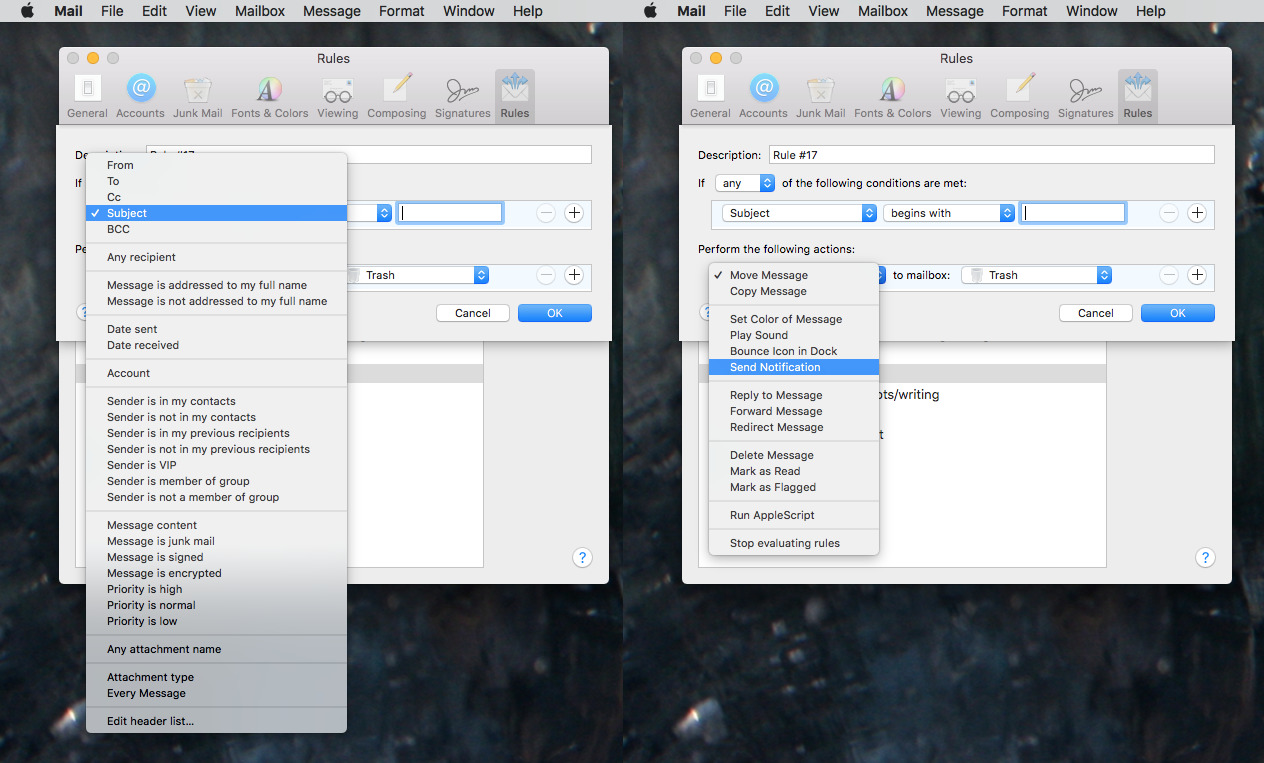Screen dimensions: 1264x763
Task: Remove action with minus button, right window
Action: click(x=1169, y=275)
